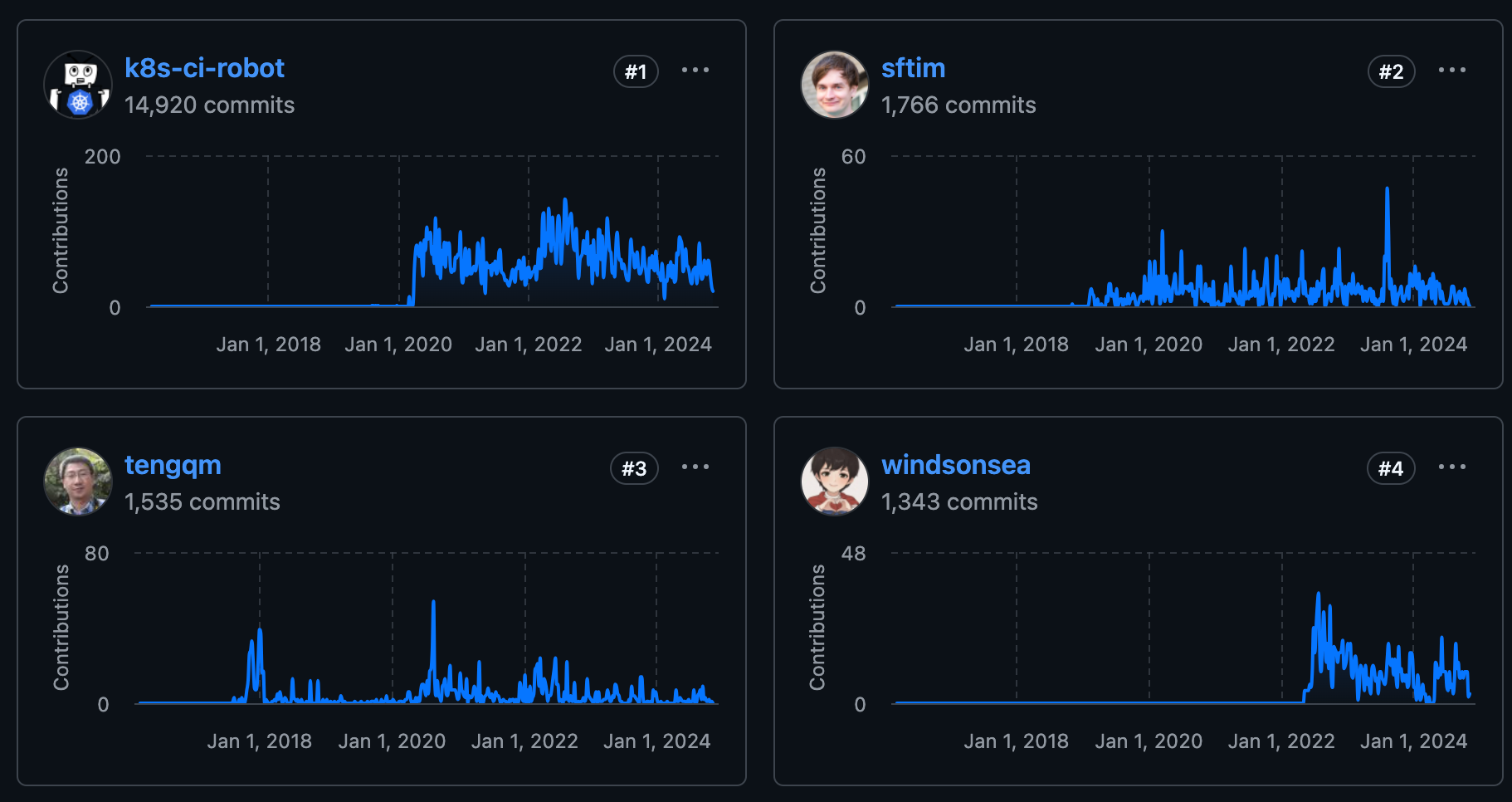Click the 1,535 commits text
This screenshot has height=802, width=1512.
point(202,502)
